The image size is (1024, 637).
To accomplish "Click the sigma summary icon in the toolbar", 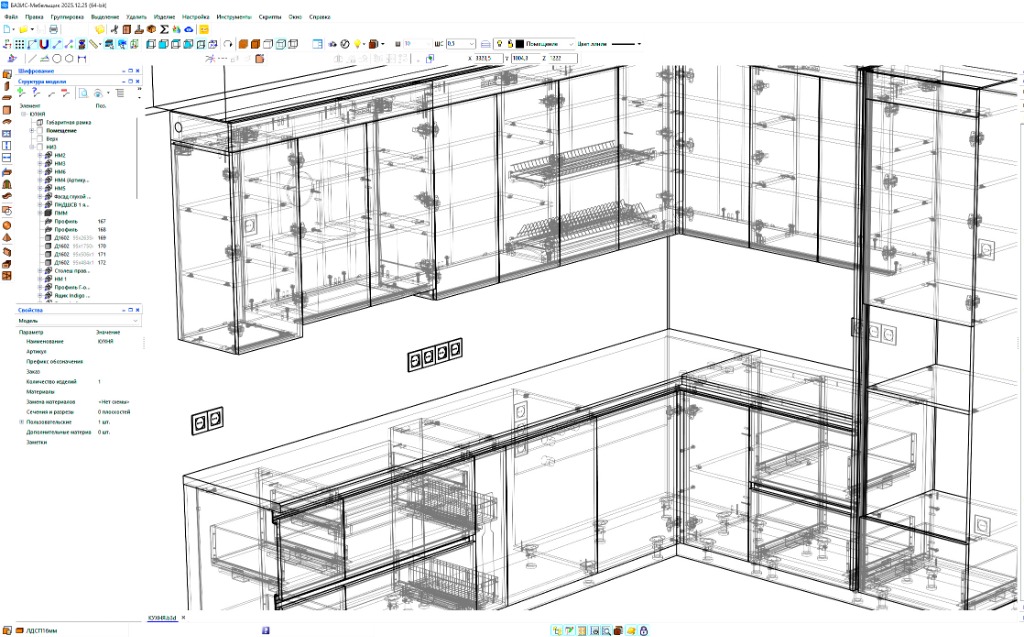I will click(x=163, y=30).
